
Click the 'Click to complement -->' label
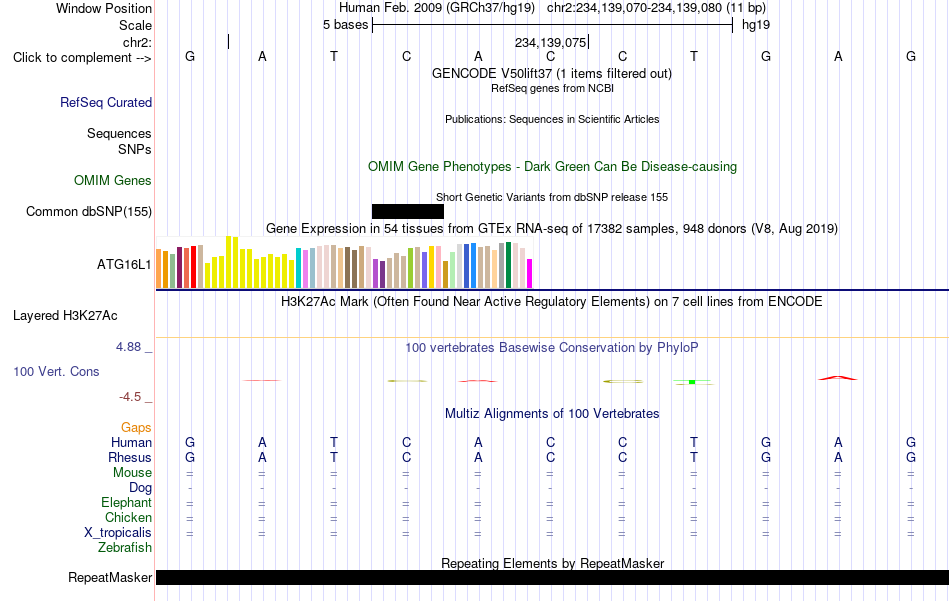pos(82,58)
